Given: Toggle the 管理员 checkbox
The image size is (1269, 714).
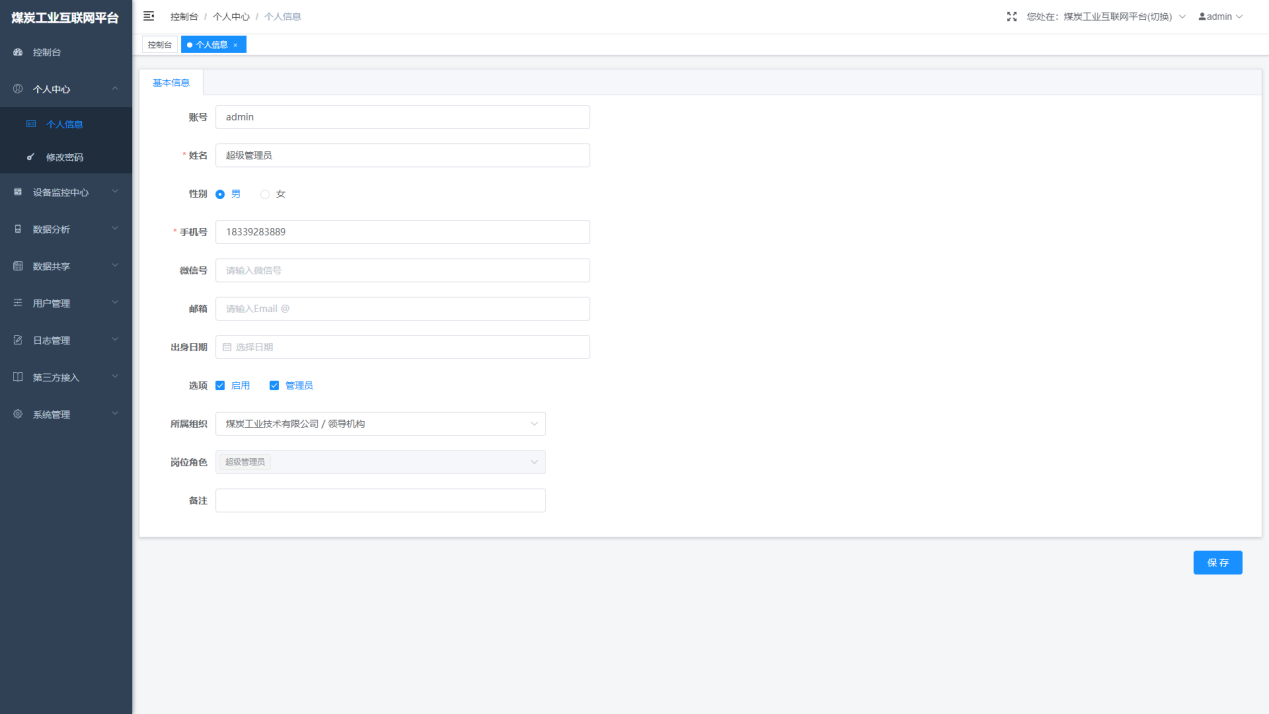Looking at the screenshot, I should [x=274, y=385].
